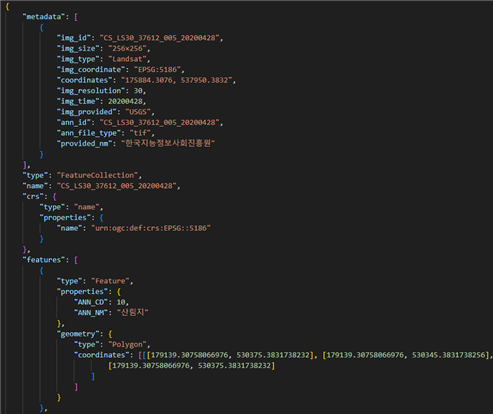This screenshot has width=493, height=414.
Task: Select the "img_coordinate" key
Action: [91, 70]
